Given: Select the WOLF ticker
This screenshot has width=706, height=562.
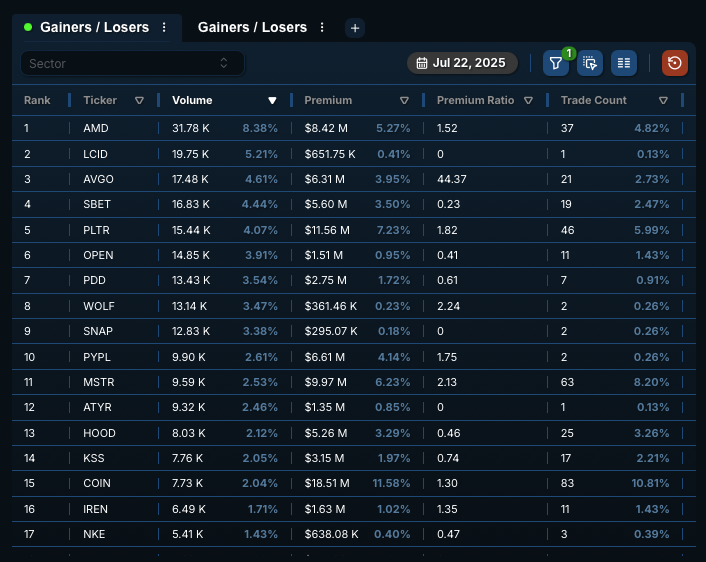Looking at the screenshot, I should (99, 306).
